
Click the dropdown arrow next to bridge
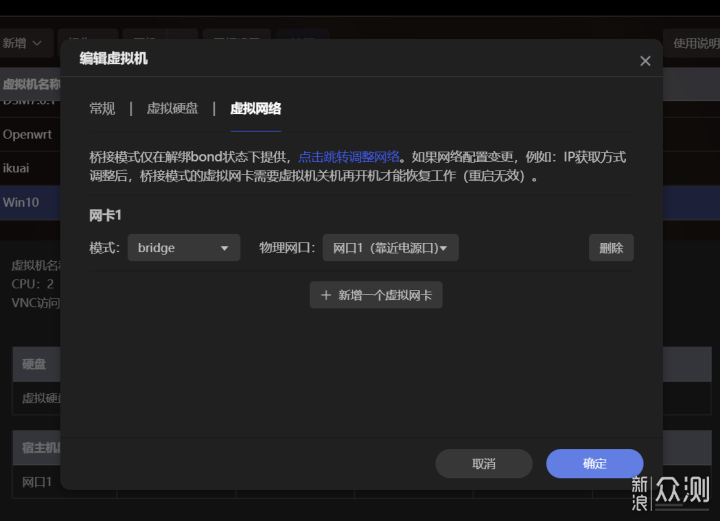point(224,248)
